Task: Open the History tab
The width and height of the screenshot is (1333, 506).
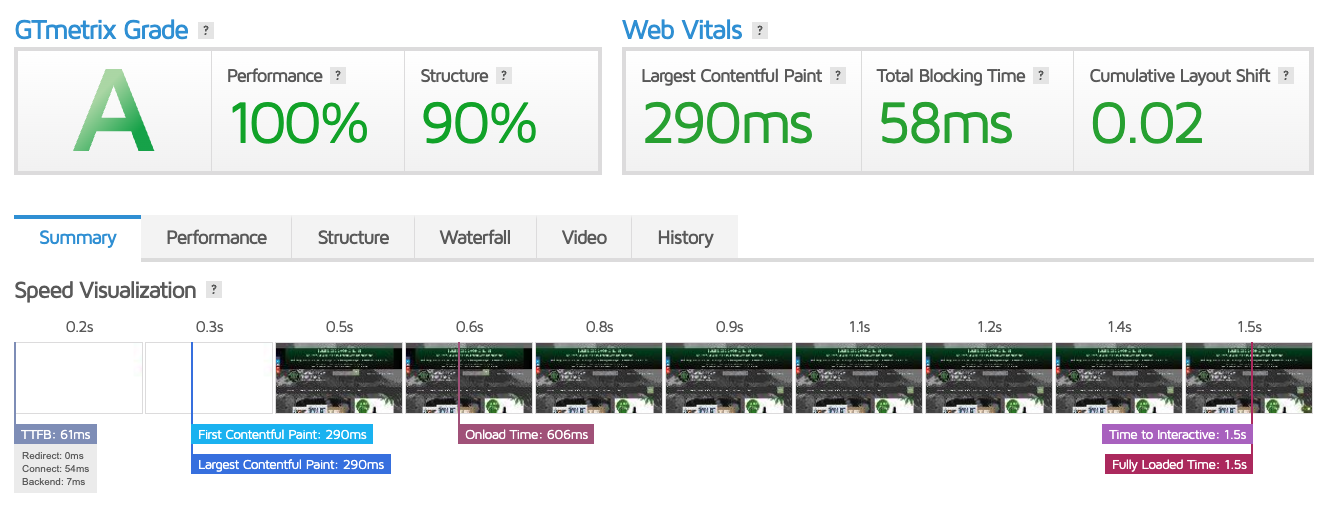Action: (685, 238)
